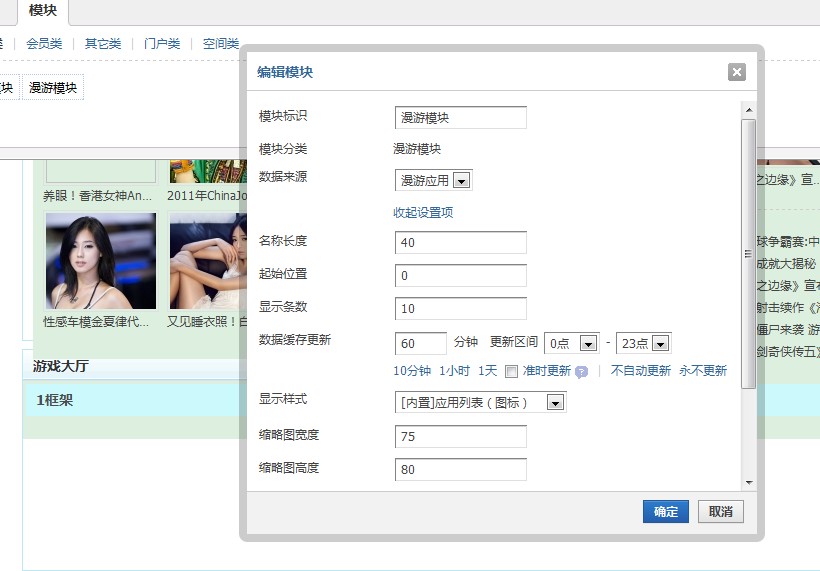Click the 射击续作 news item

788,307
